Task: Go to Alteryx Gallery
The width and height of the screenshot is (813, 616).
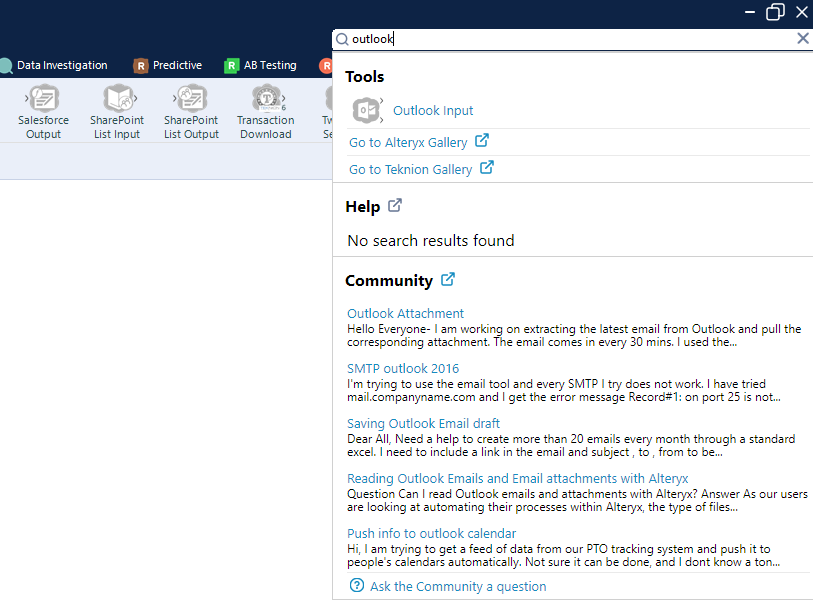Action: click(410, 142)
